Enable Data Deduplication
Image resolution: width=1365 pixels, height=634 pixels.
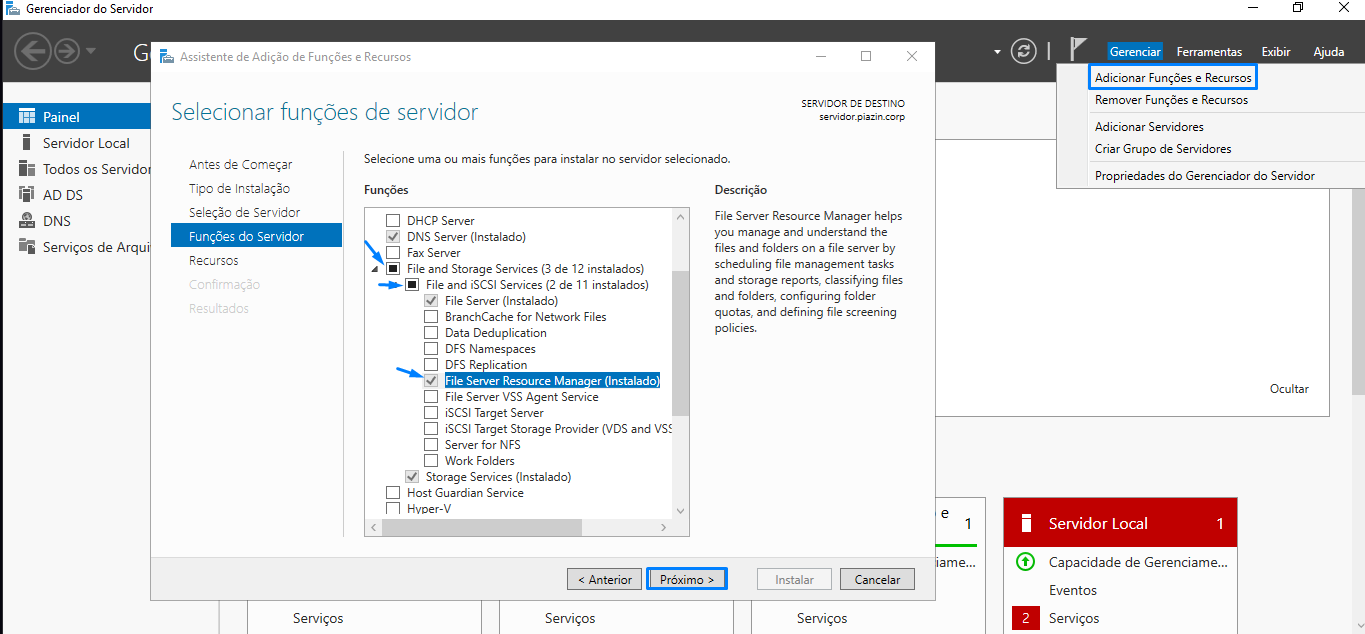(431, 332)
